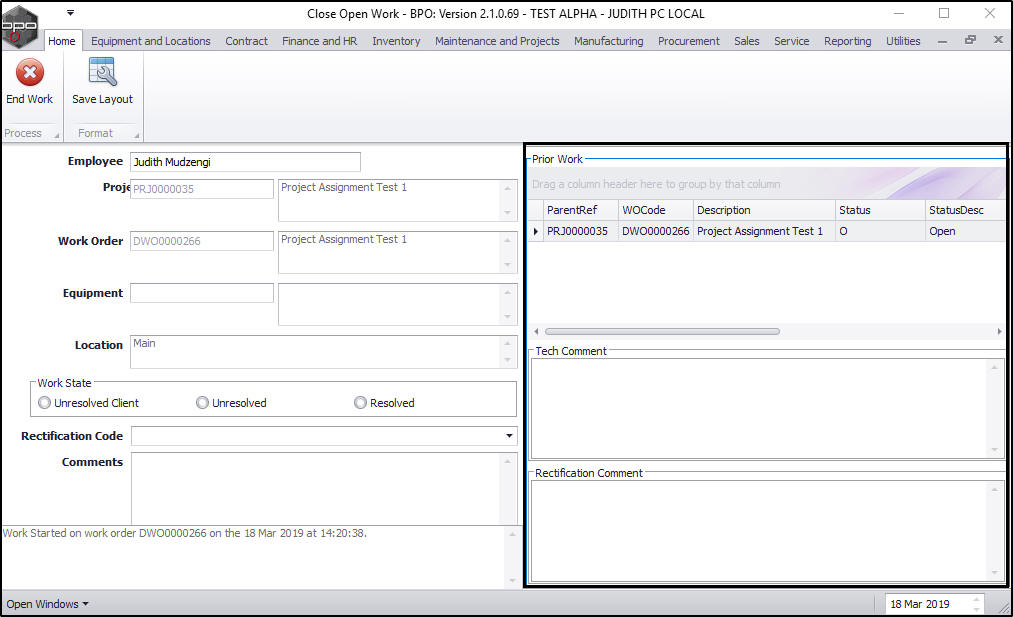Open the Rectification Code dropdown
Image resolution: width=1013 pixels, height=617 pixels.
coord(509,436)
